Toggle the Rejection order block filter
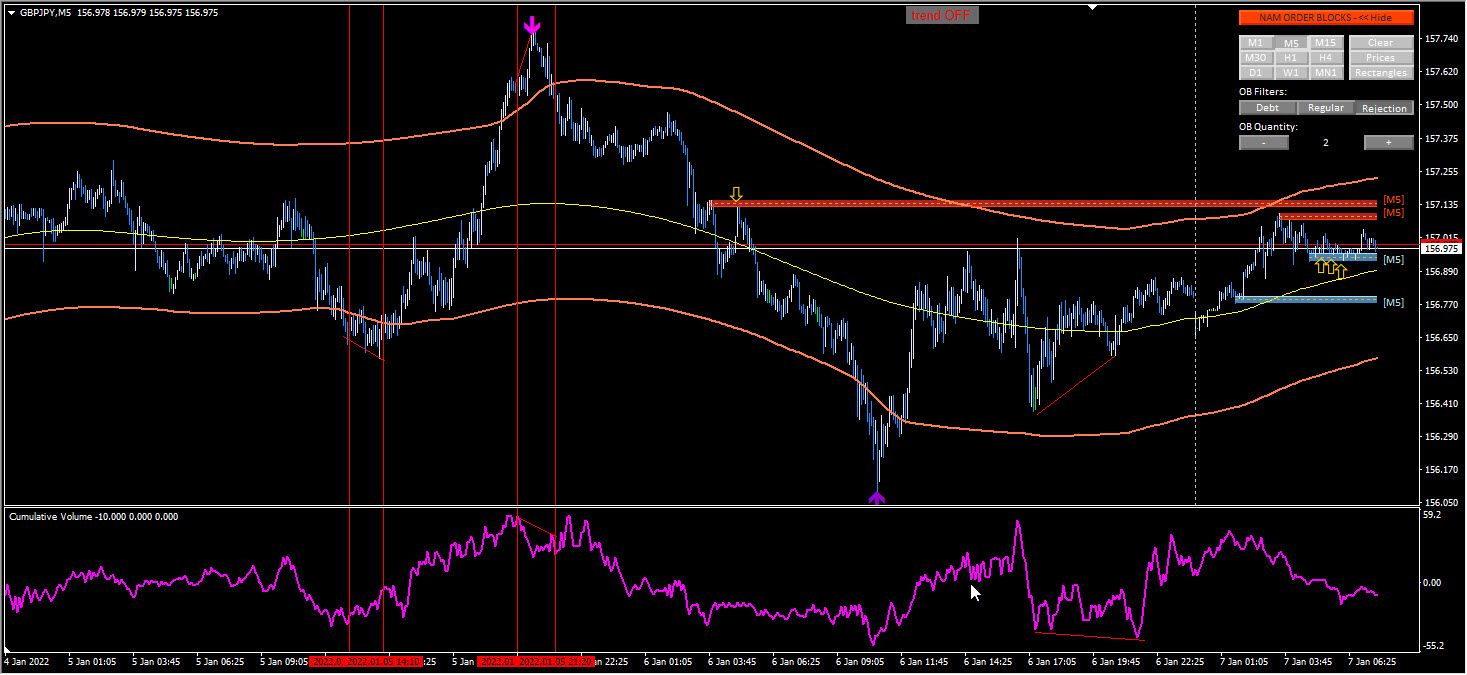The image size is (1467, 675). pos(1385,108)
